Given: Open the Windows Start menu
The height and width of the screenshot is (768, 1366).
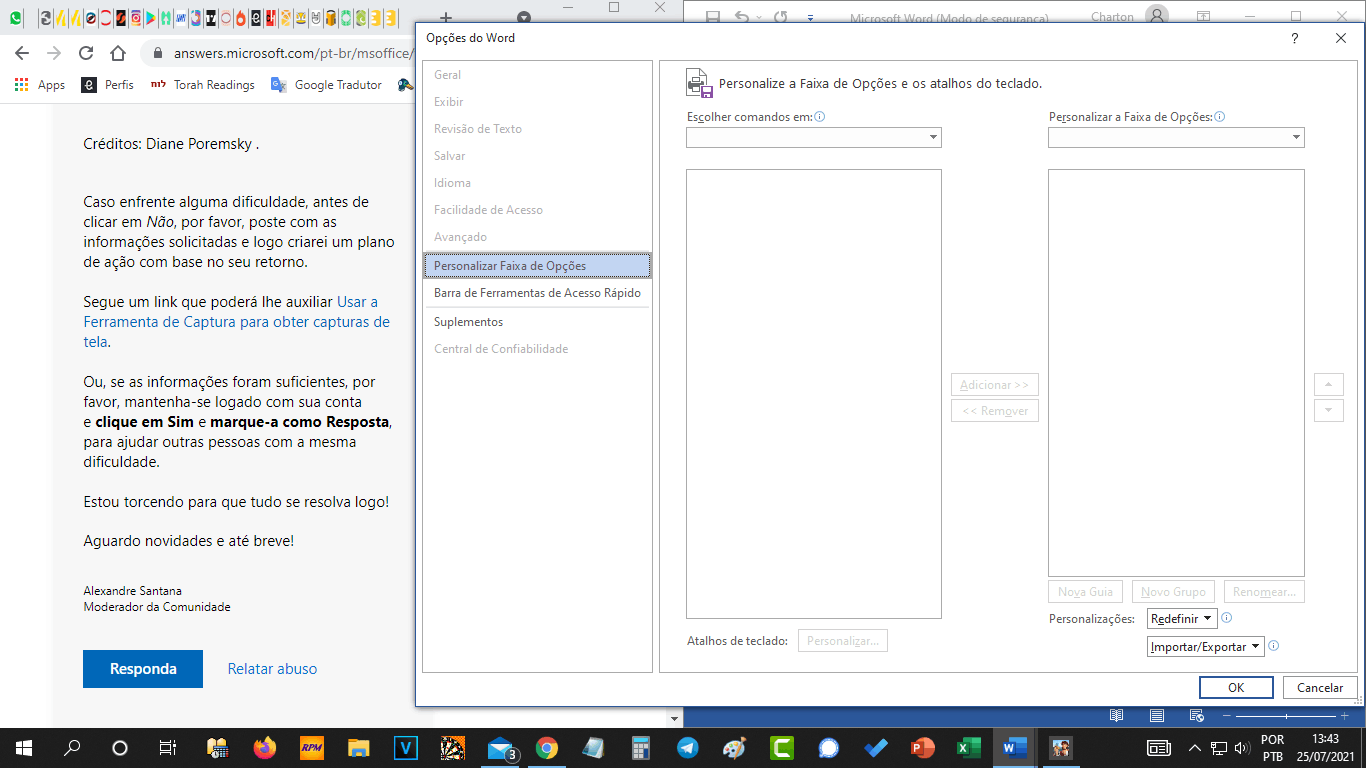Looking at the screenshot, I should pyautogui.click(x=24, y=748).
